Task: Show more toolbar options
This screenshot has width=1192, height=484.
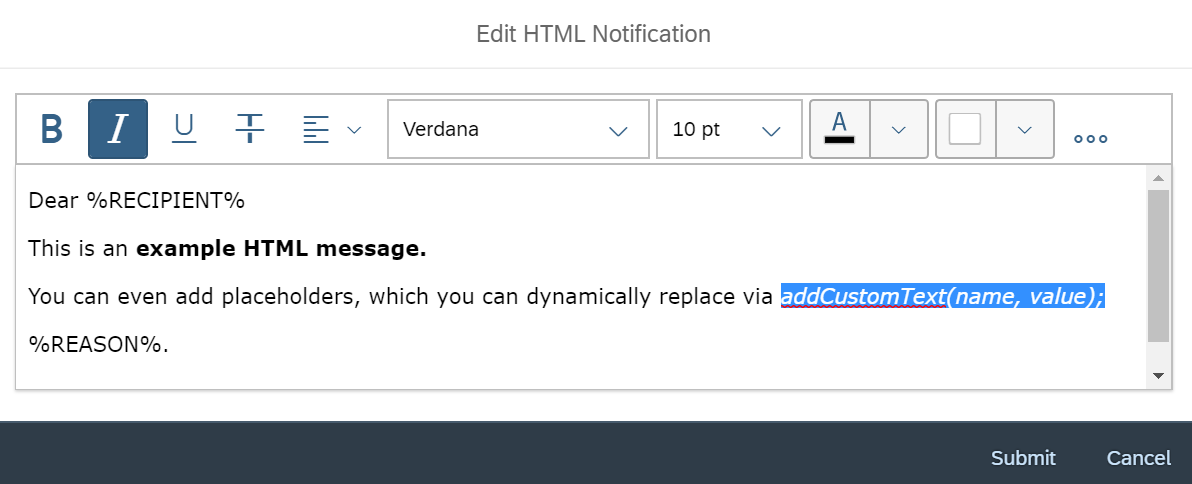Action: point(1090,139)
